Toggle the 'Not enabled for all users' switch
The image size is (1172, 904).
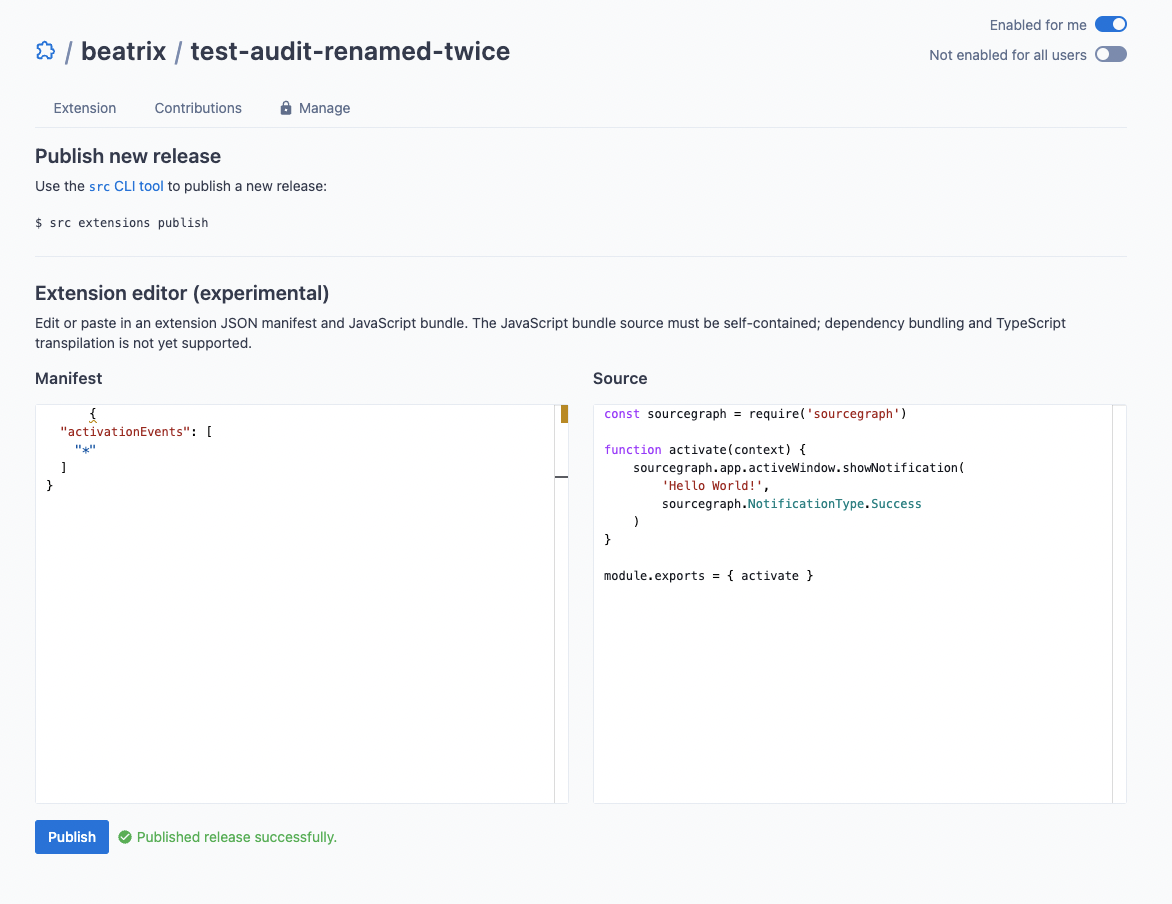pyautogui.click(x=1111, y=55)
